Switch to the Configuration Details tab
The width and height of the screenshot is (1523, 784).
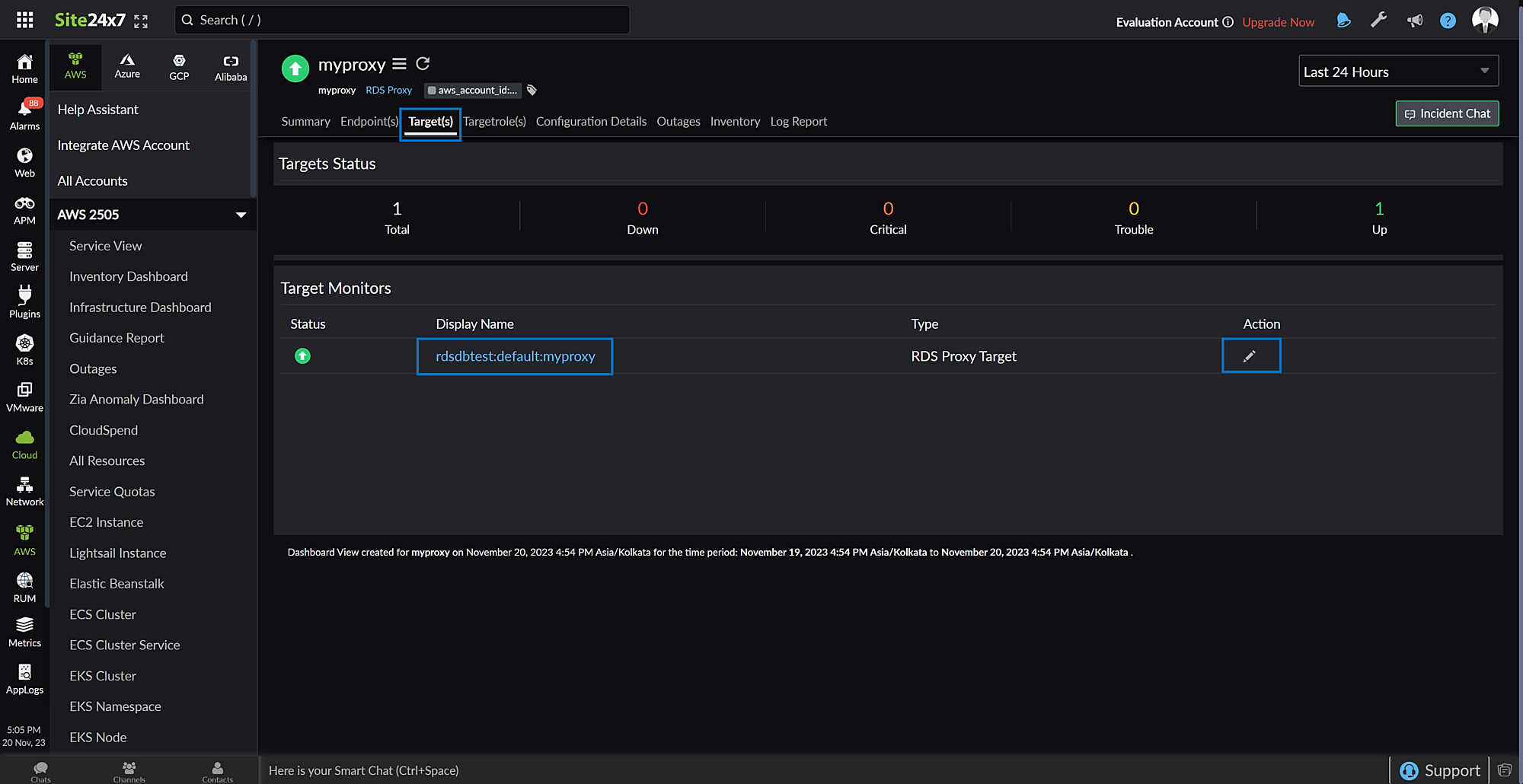tap(591, 122)
